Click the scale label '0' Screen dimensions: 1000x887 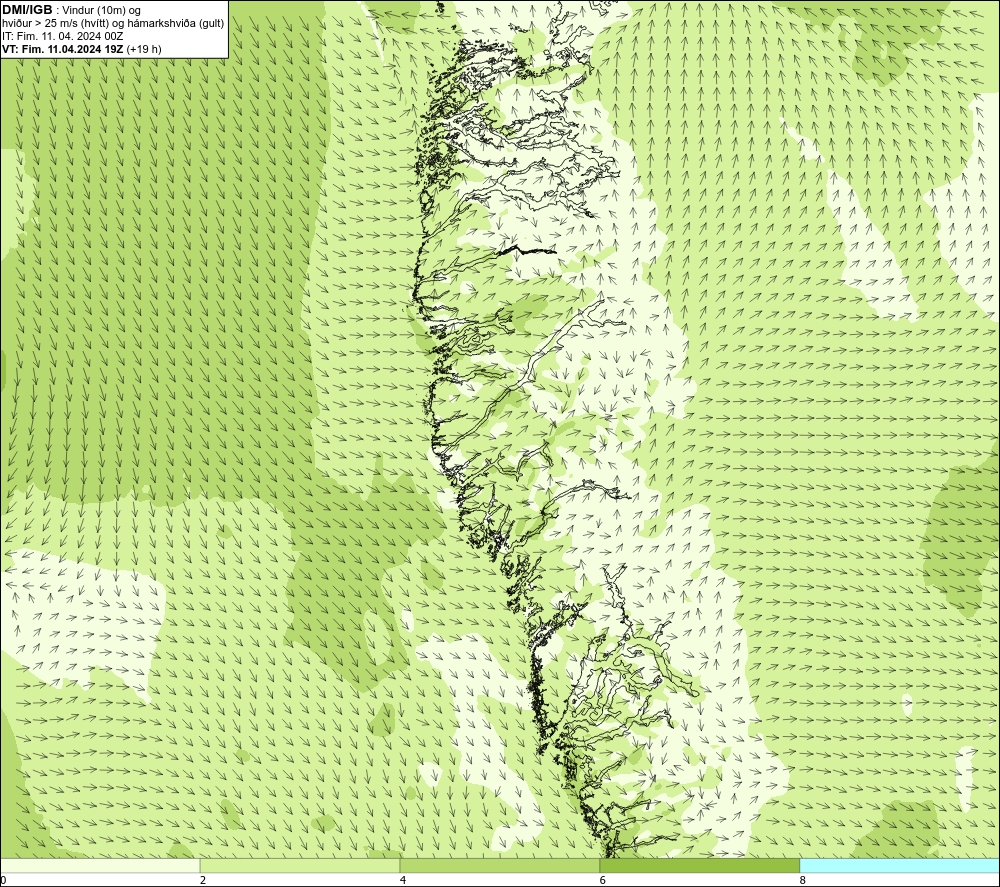[x=3, y=881]
